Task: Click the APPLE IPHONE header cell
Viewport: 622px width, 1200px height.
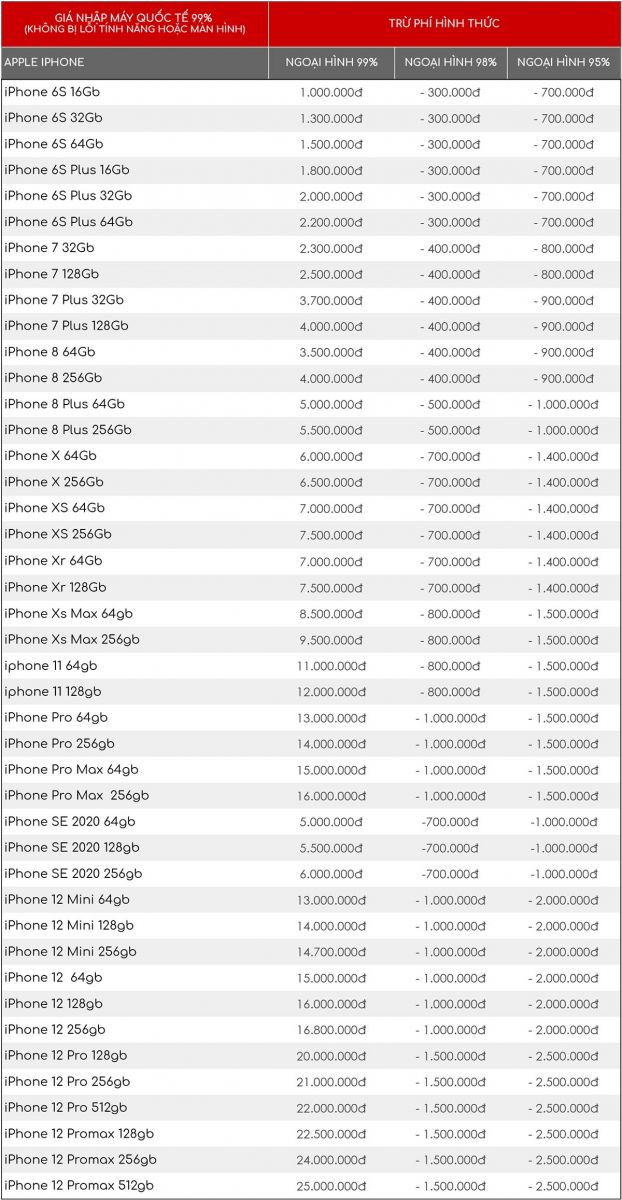Action: (43, 63)
